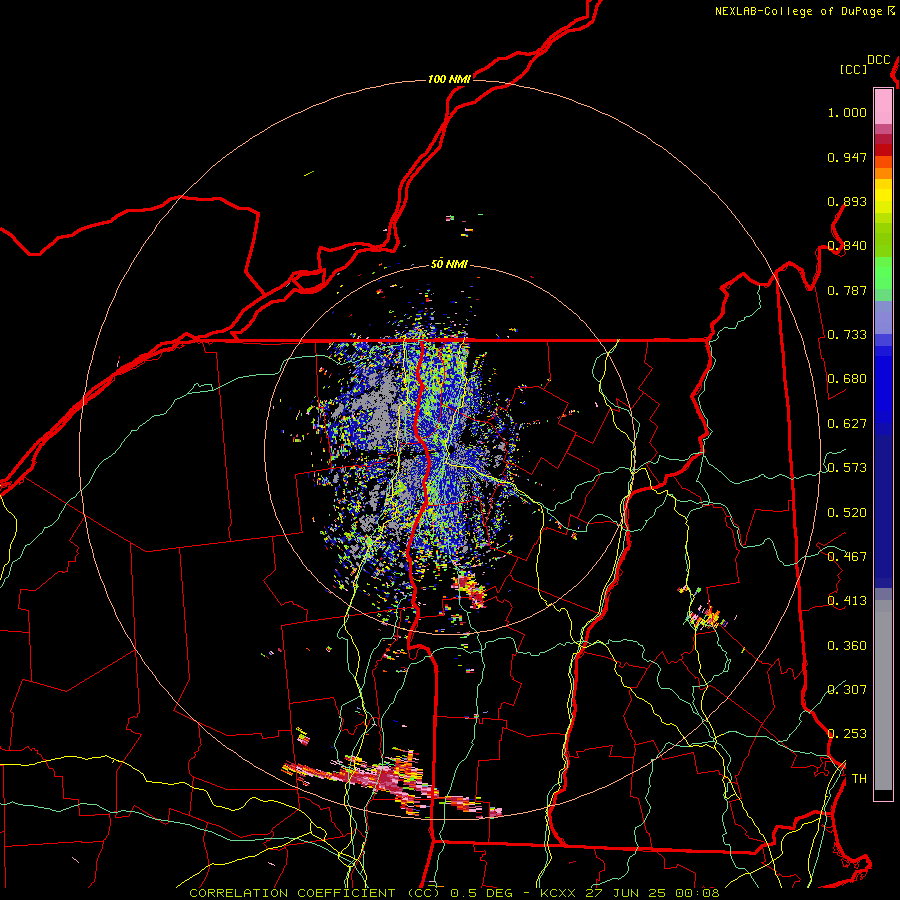The height and width of the screenshot is (900, 900).
Task: Click the [CC] units label
Action: pyautogui.click(x=853, y=69)
